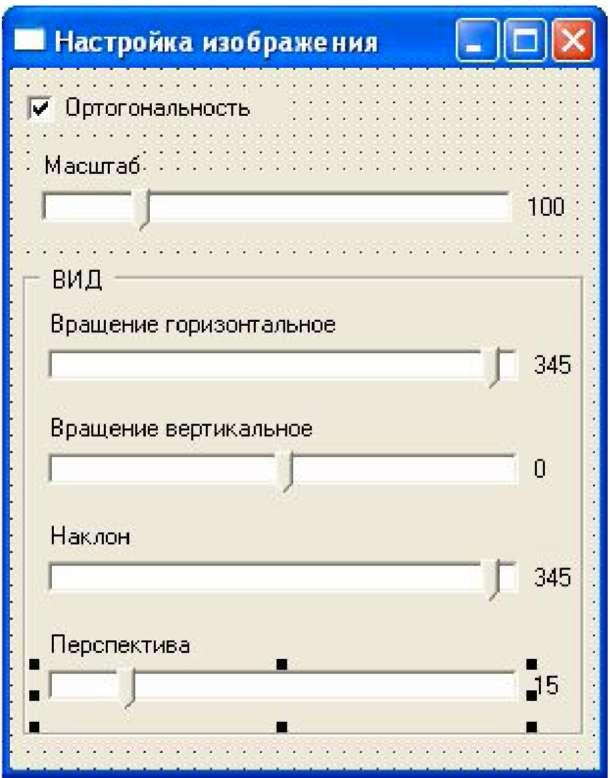This screenshot has width=610, height=778.
Task: Click the Вращение горизонтальное label text
Action: (192, 325)
